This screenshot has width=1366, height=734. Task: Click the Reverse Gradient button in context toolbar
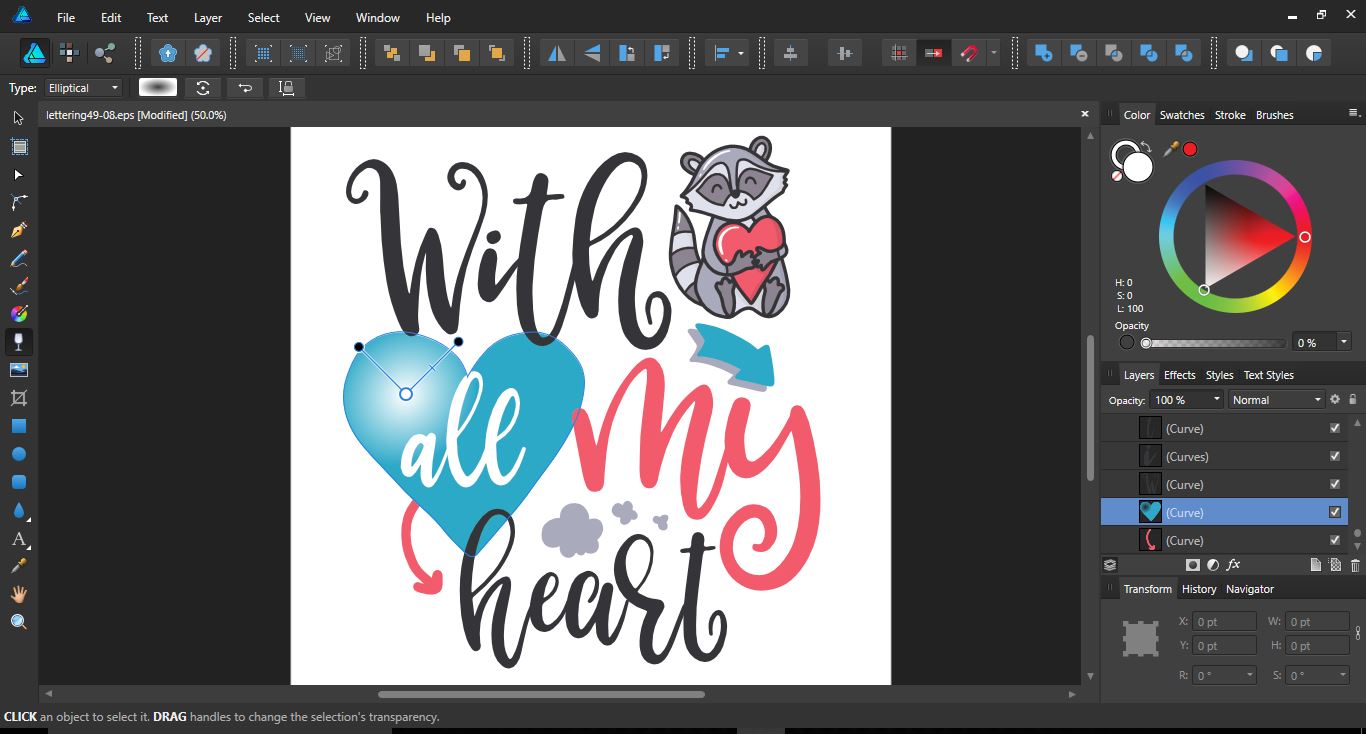click(x=203, y=88)
